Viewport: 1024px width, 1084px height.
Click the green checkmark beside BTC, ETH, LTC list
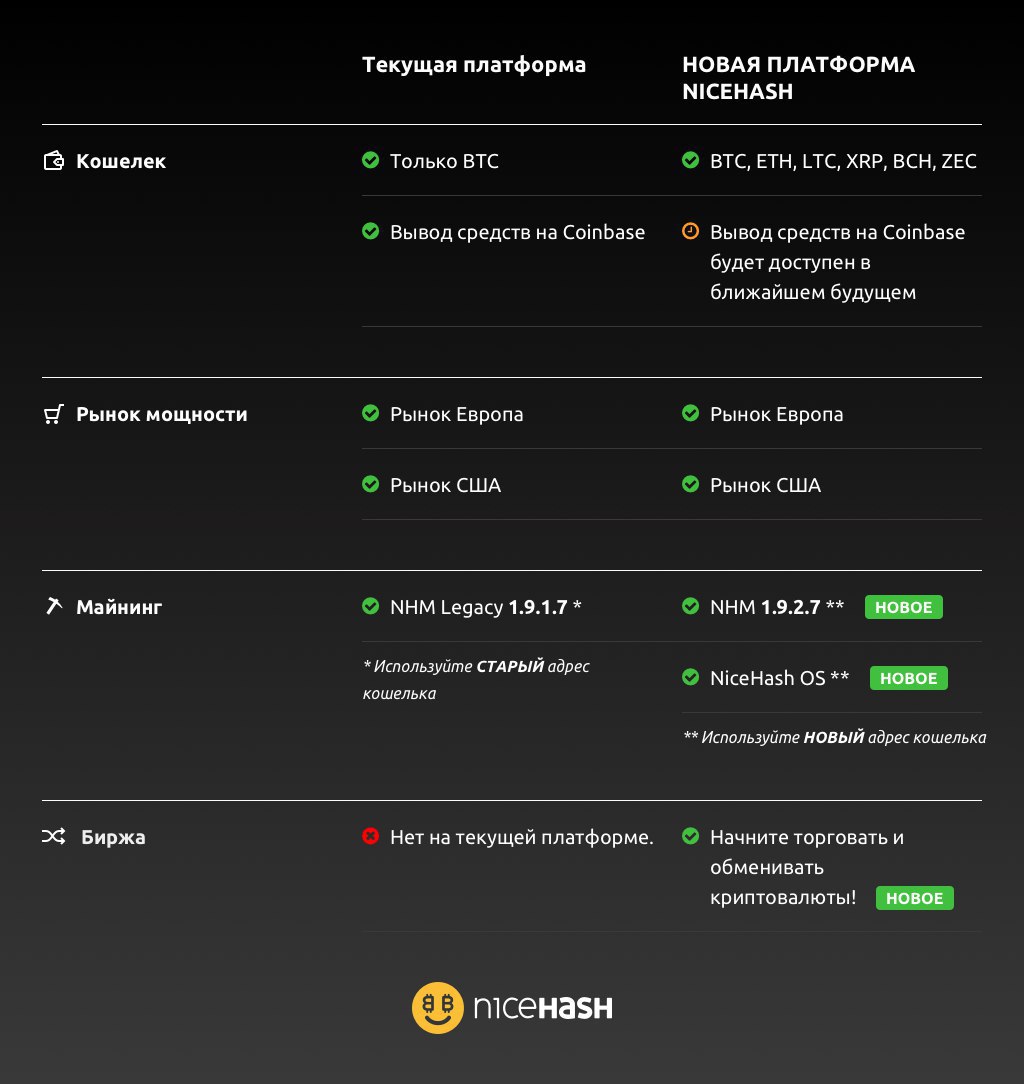tap(690, 161)
